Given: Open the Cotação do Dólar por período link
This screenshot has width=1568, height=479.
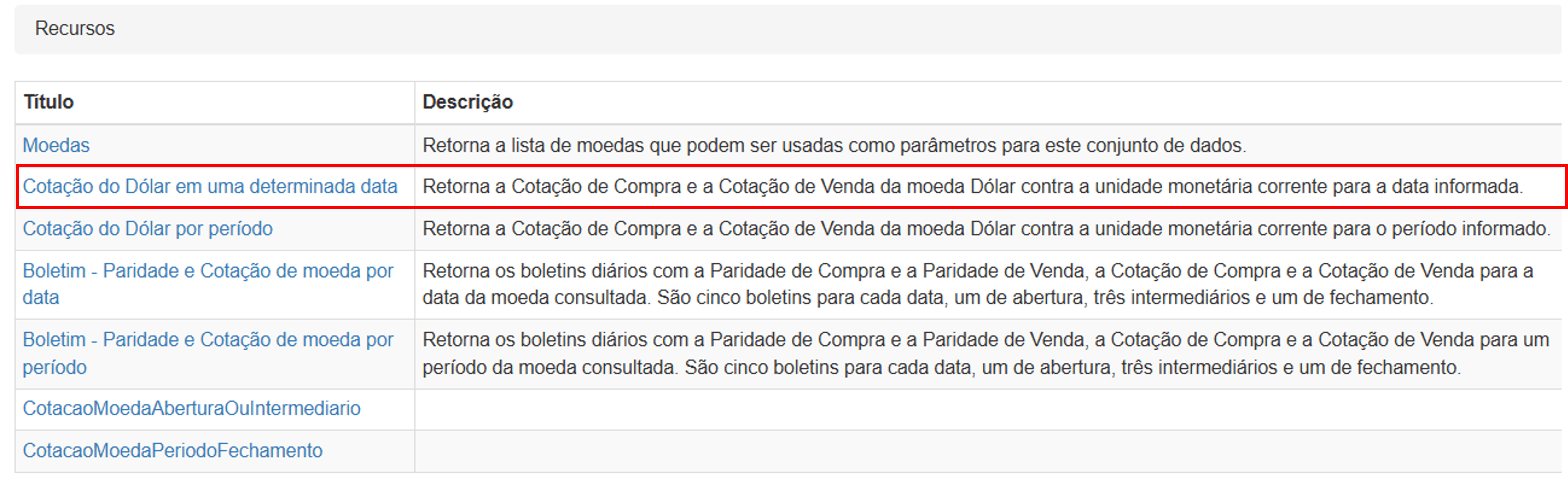Looking at the screenshot, I should 147,229.
